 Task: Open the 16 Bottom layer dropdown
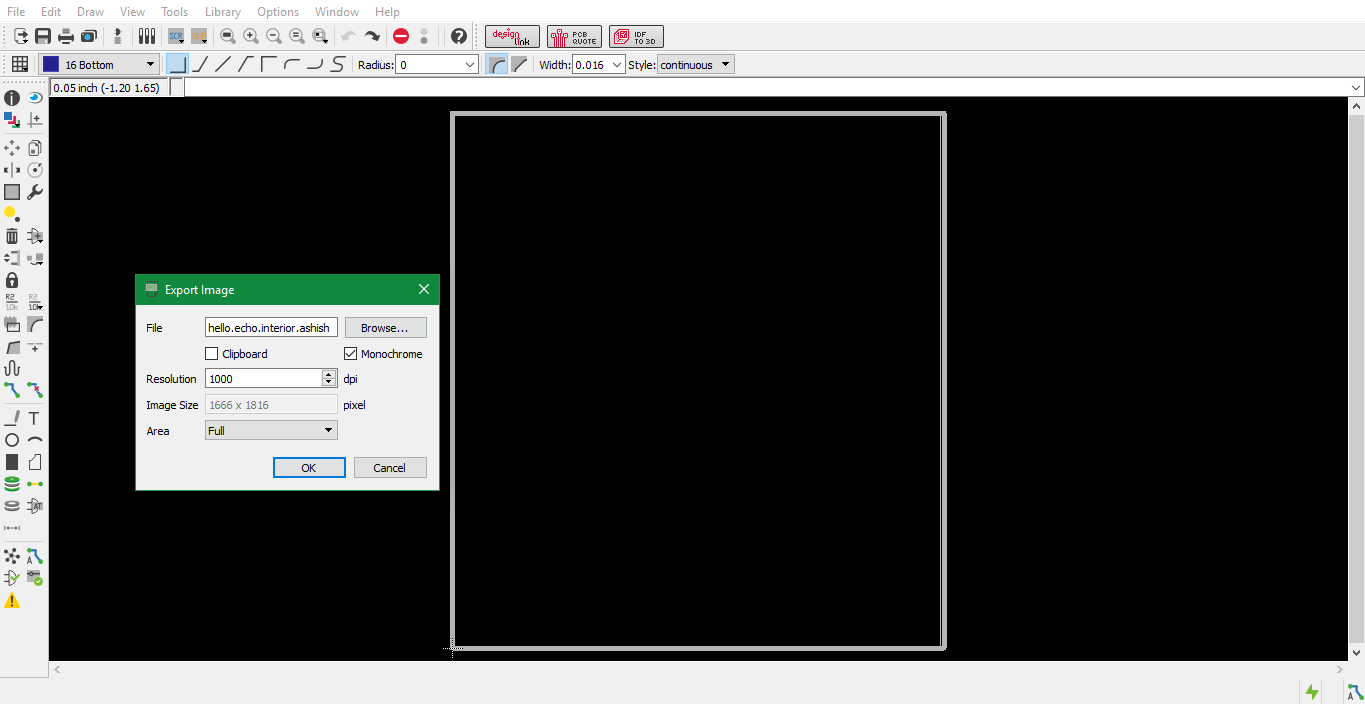click(x=98, y=64)
